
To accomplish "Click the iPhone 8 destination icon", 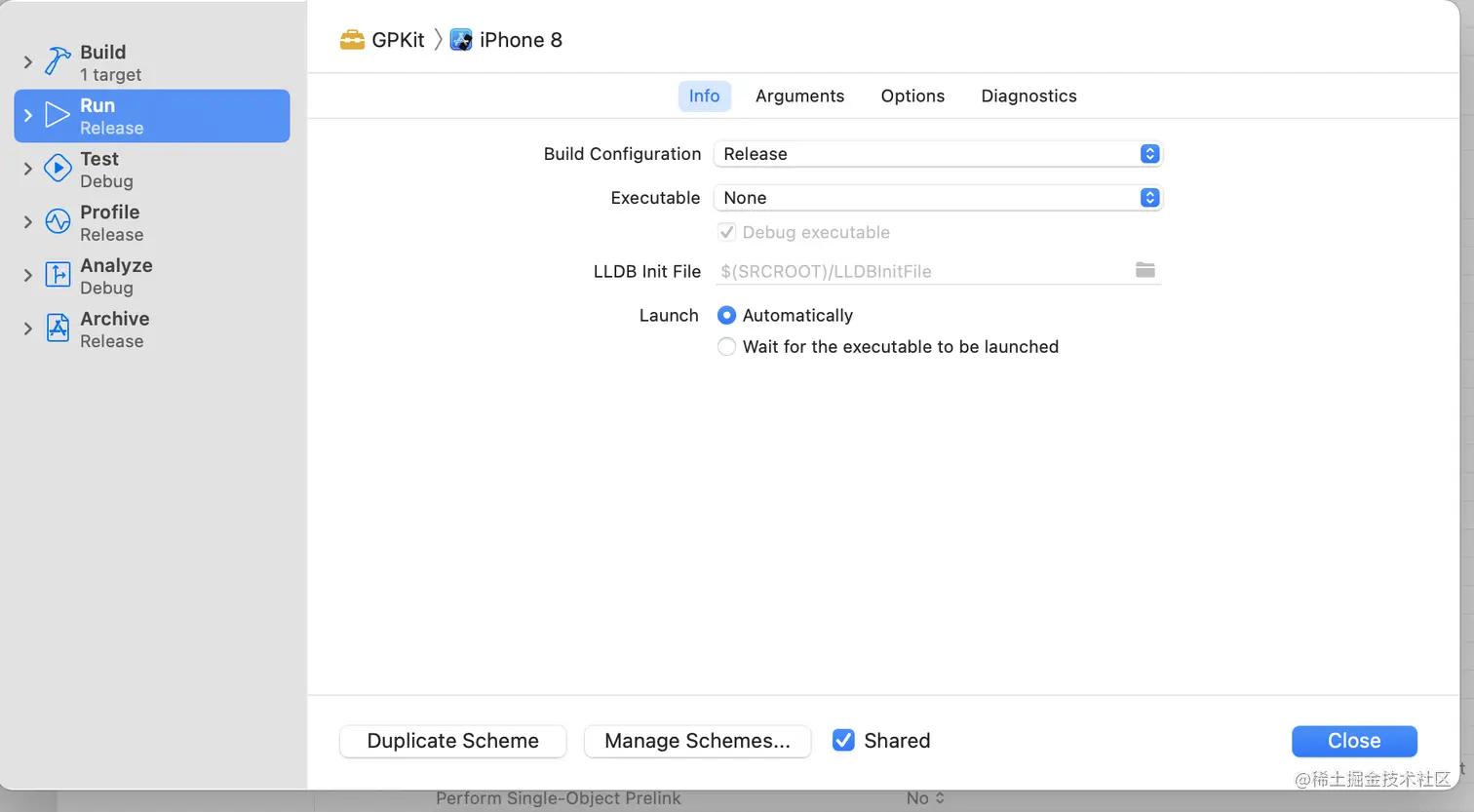I will tap(461, 40).
